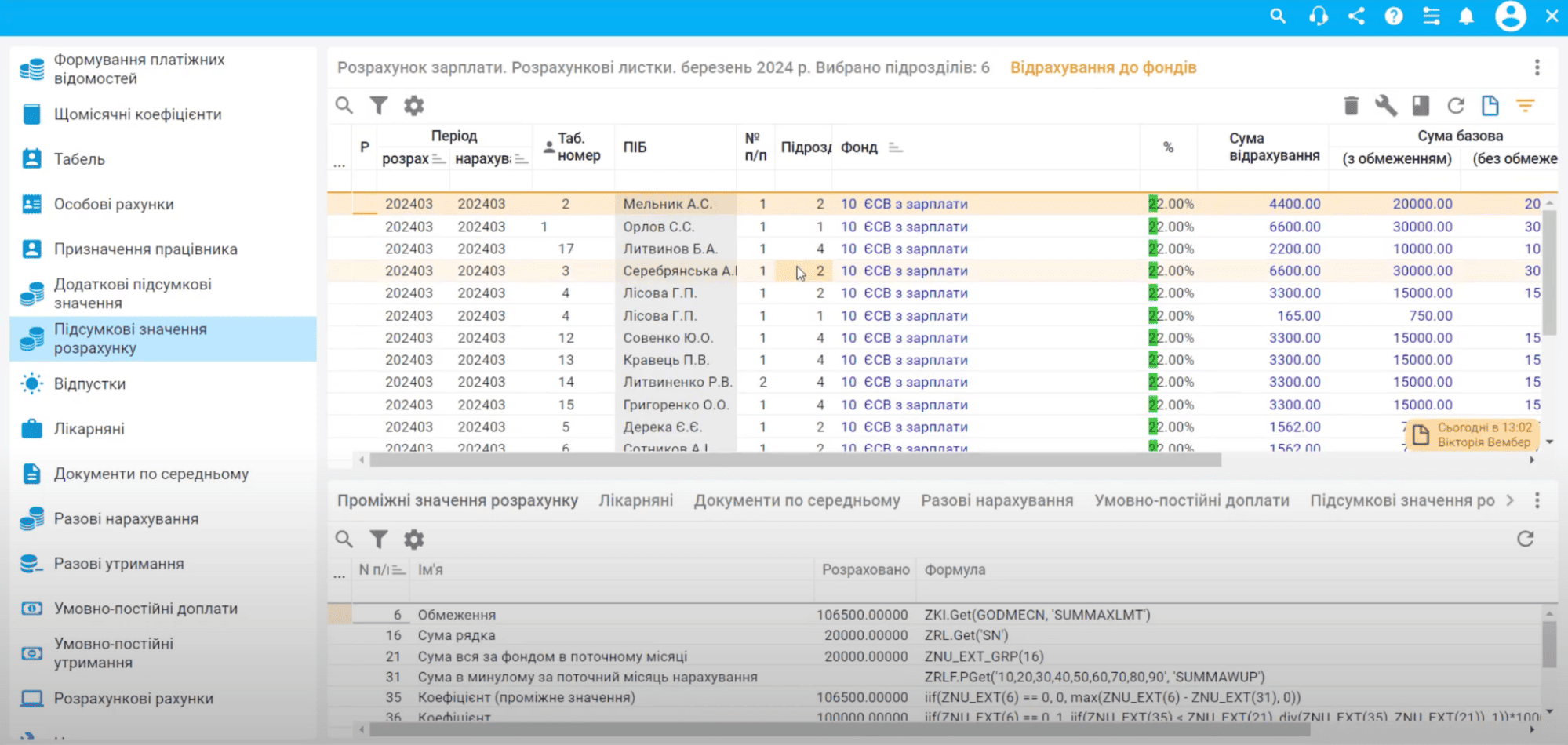1568x745 pixels.
Task: Open the column list dots in lower table
Action: pyautogui.click(x=339, y=576)
